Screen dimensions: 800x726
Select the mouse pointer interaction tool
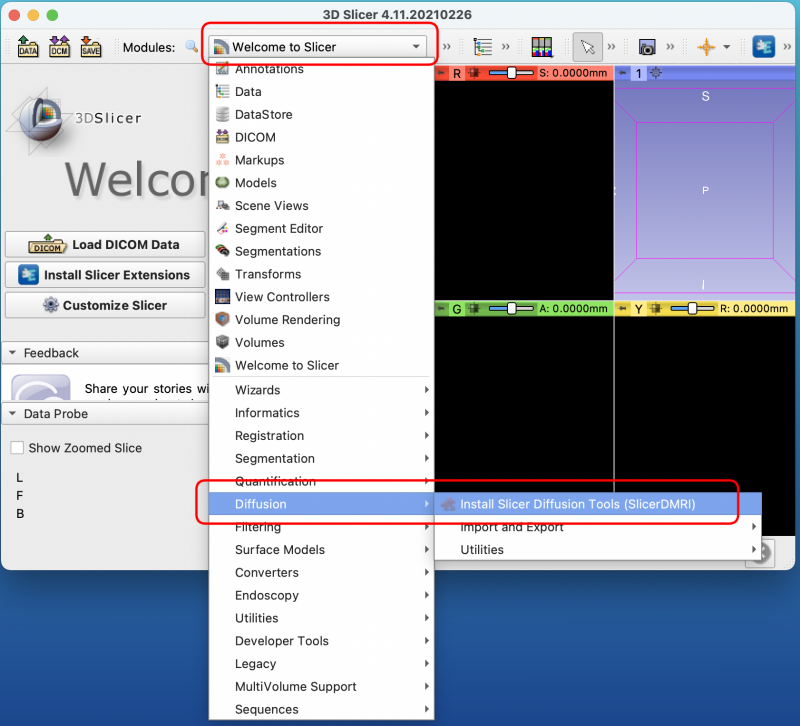(588, 47)
